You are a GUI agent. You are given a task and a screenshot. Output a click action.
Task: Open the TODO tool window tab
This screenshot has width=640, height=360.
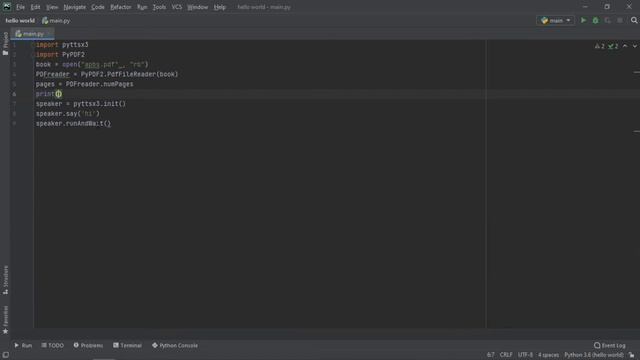(53, 345)
